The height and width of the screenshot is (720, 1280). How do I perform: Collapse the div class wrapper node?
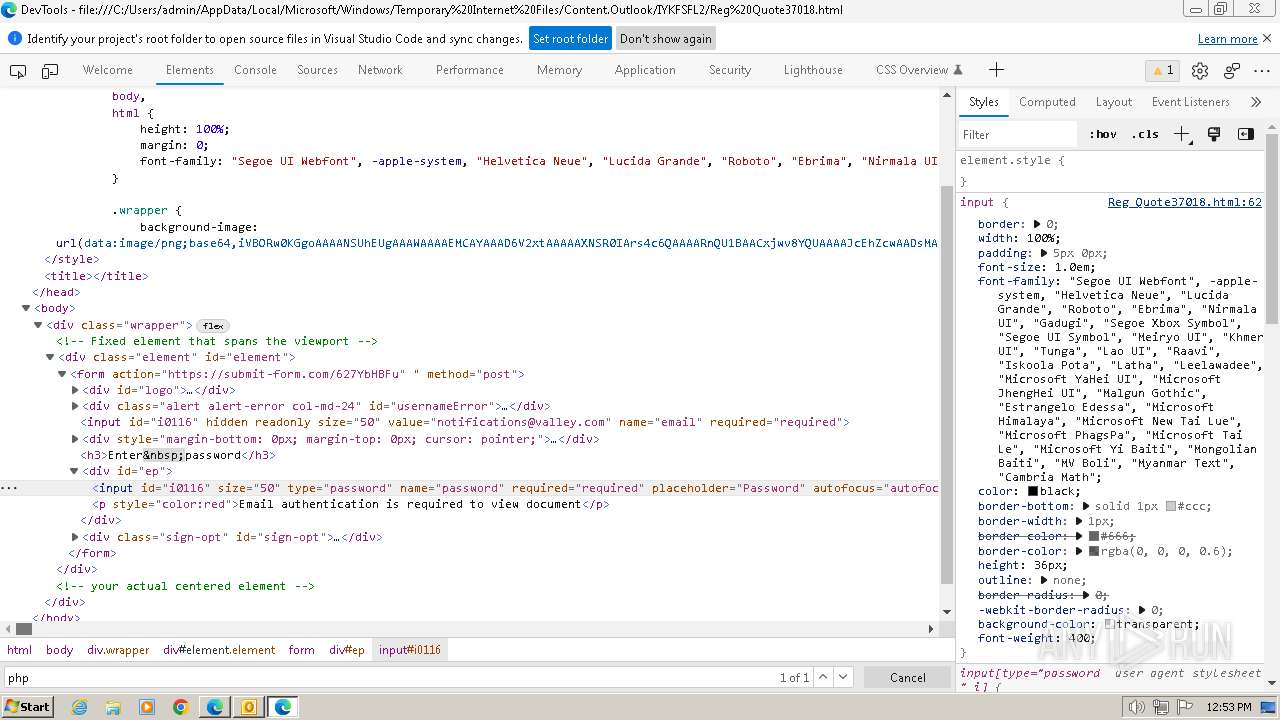[39, 325]
